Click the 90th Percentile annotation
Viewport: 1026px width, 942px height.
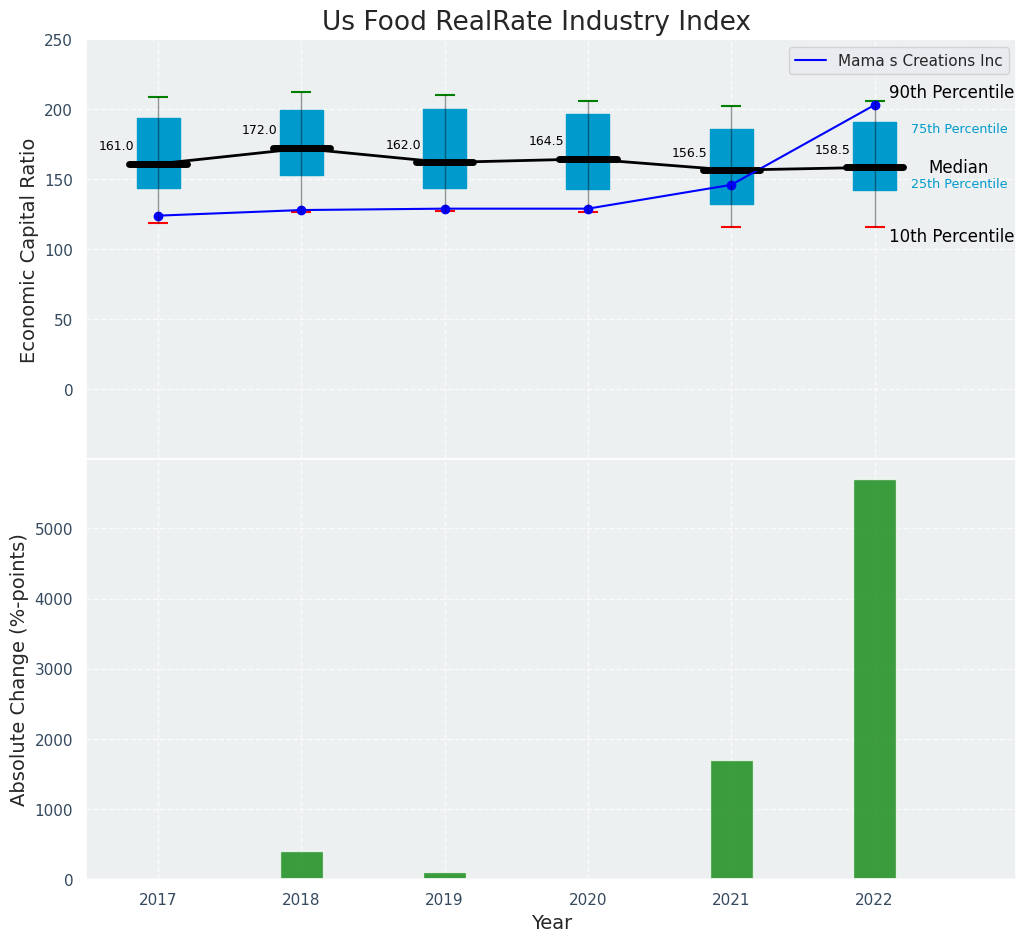point(951,92)
